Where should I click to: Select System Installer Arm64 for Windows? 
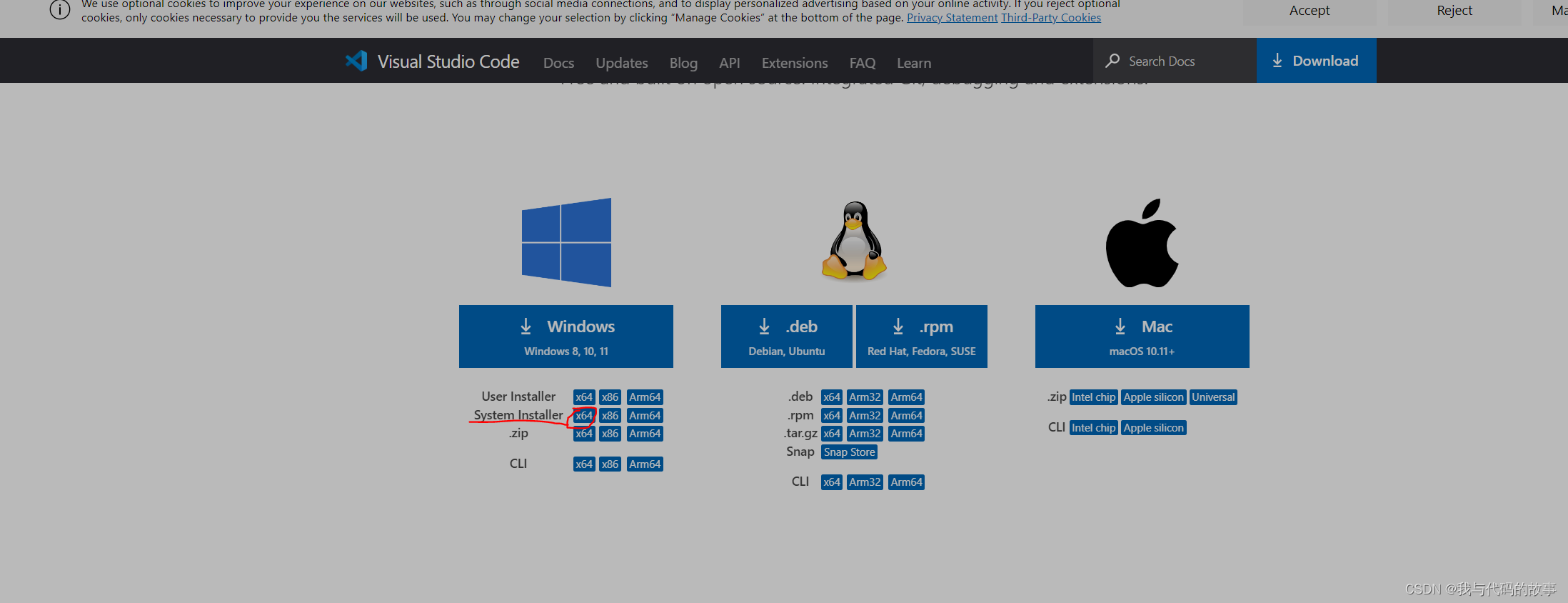[x=645, y=416]
